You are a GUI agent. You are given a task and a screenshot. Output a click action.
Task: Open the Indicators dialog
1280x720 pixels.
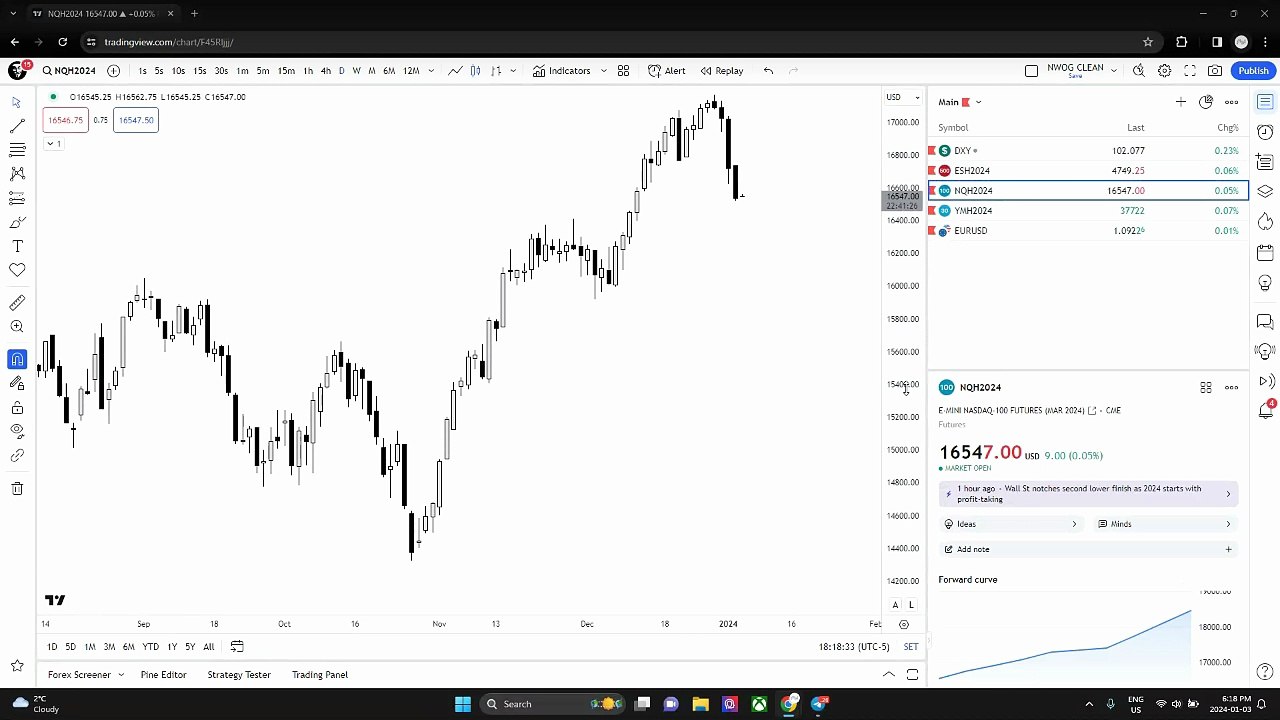[562, 71]
